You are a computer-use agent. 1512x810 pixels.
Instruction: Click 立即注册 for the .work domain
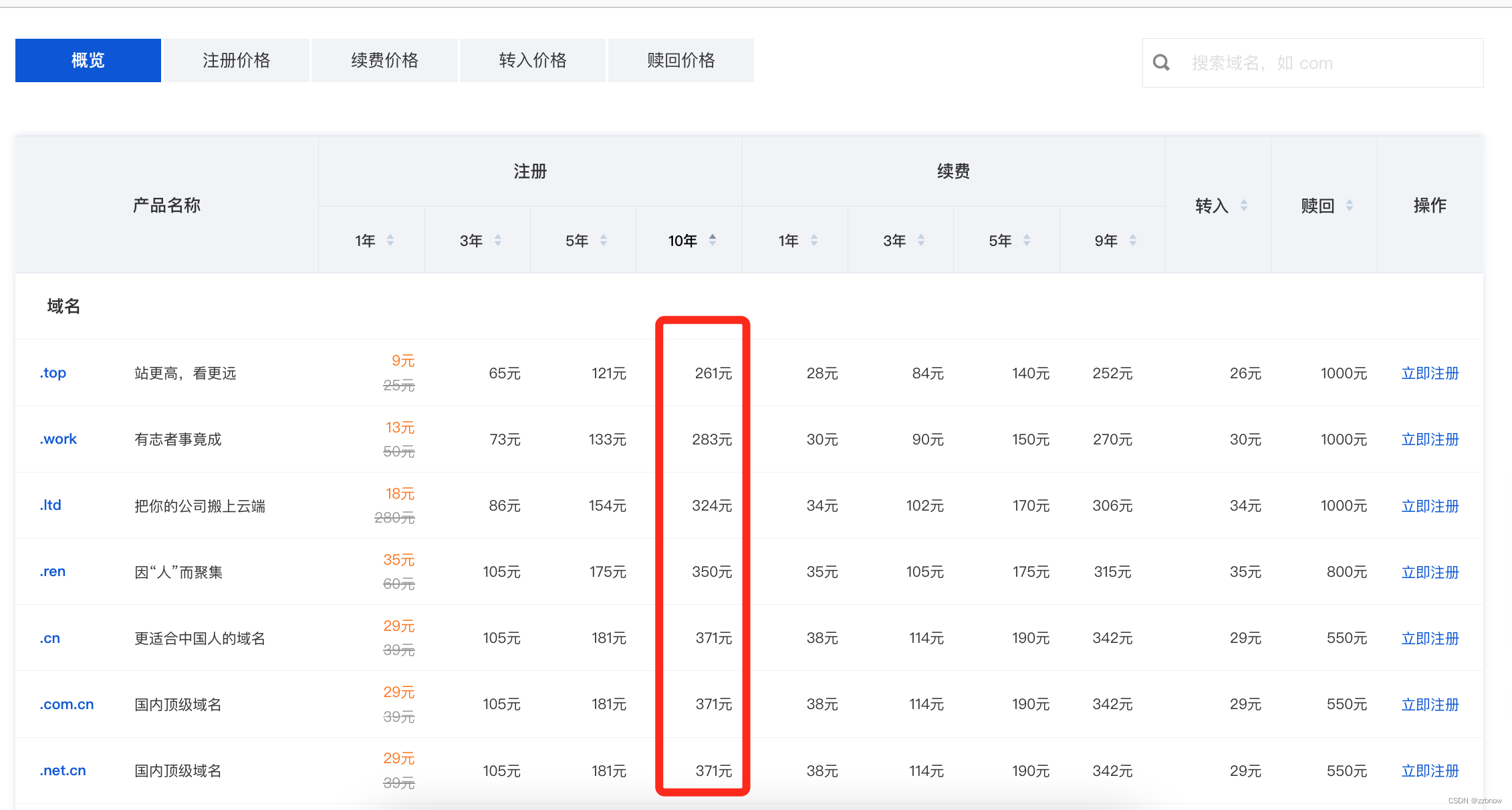tap(1430, 439)
